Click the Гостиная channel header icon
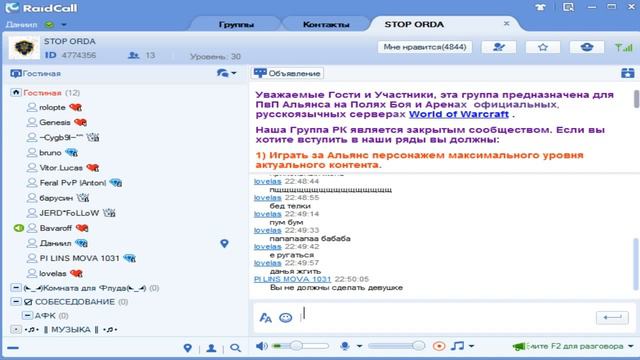 click(x=16, y=73)
